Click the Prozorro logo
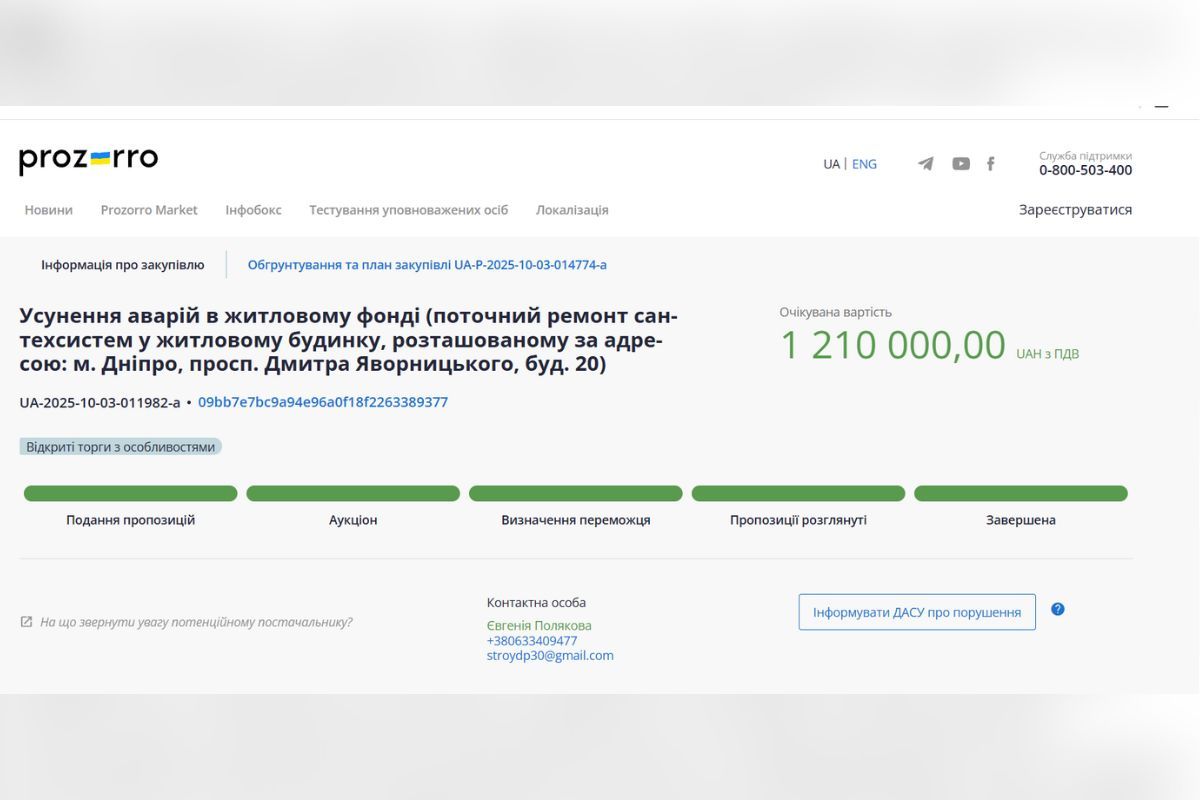The image size is (1200, 800). 88,158
